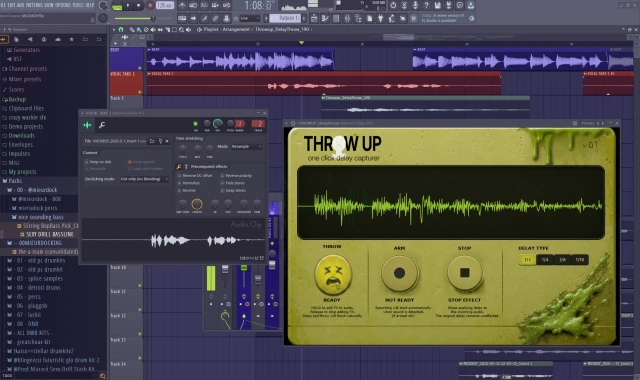Click the ARM button in Throw Up
Screen dimensions: 640x380
tap(399, 273)
